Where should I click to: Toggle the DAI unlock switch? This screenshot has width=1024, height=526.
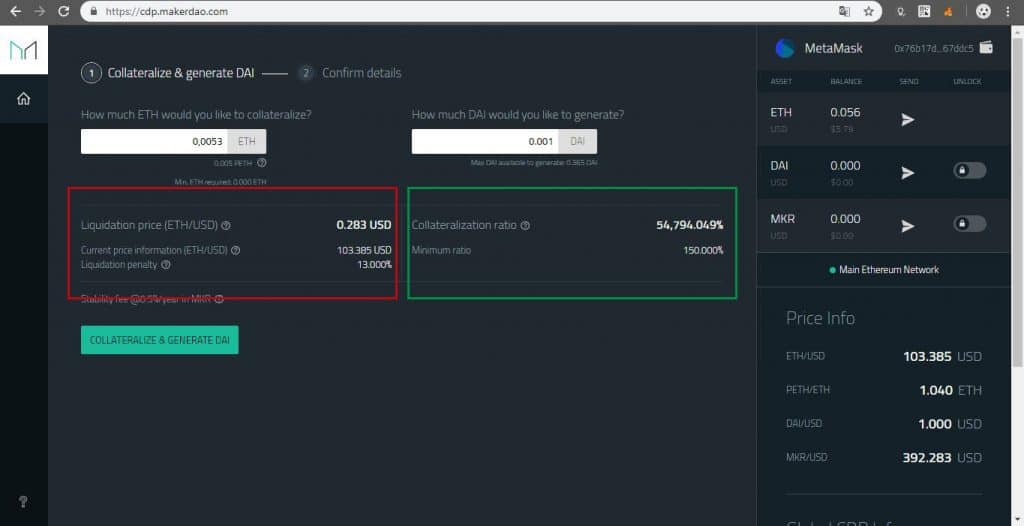click(969, 171)
